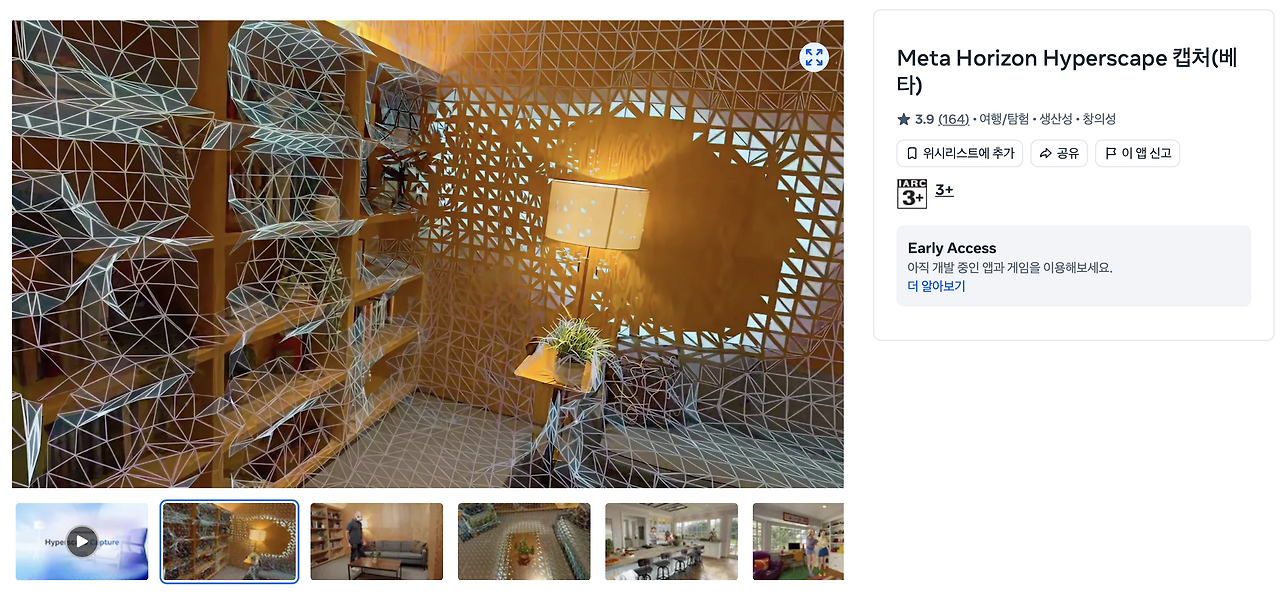Select the wireframe bookshelf room thumbnail
This screenshot has height=606, width=1280.
230,542
